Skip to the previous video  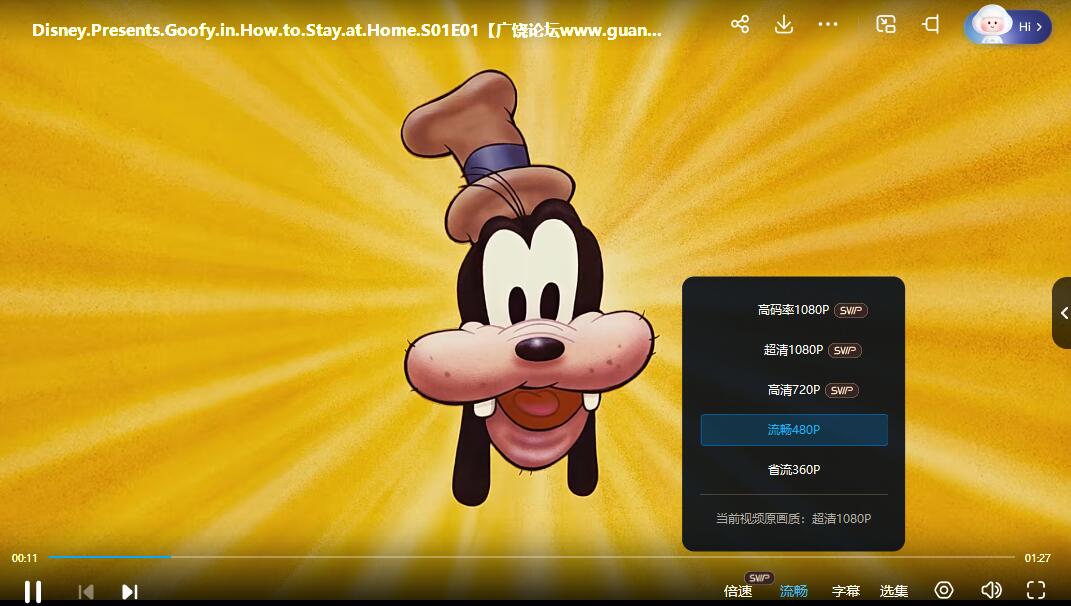(x=86, y=592)
